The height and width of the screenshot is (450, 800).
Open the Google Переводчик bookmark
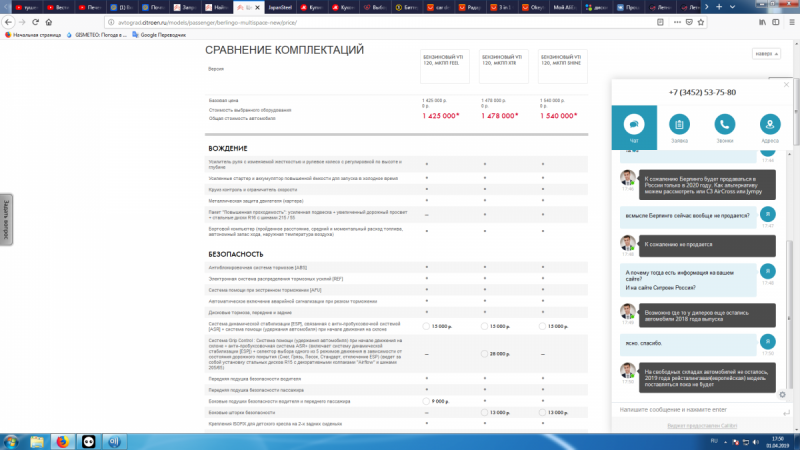click(x=158, y=35)
